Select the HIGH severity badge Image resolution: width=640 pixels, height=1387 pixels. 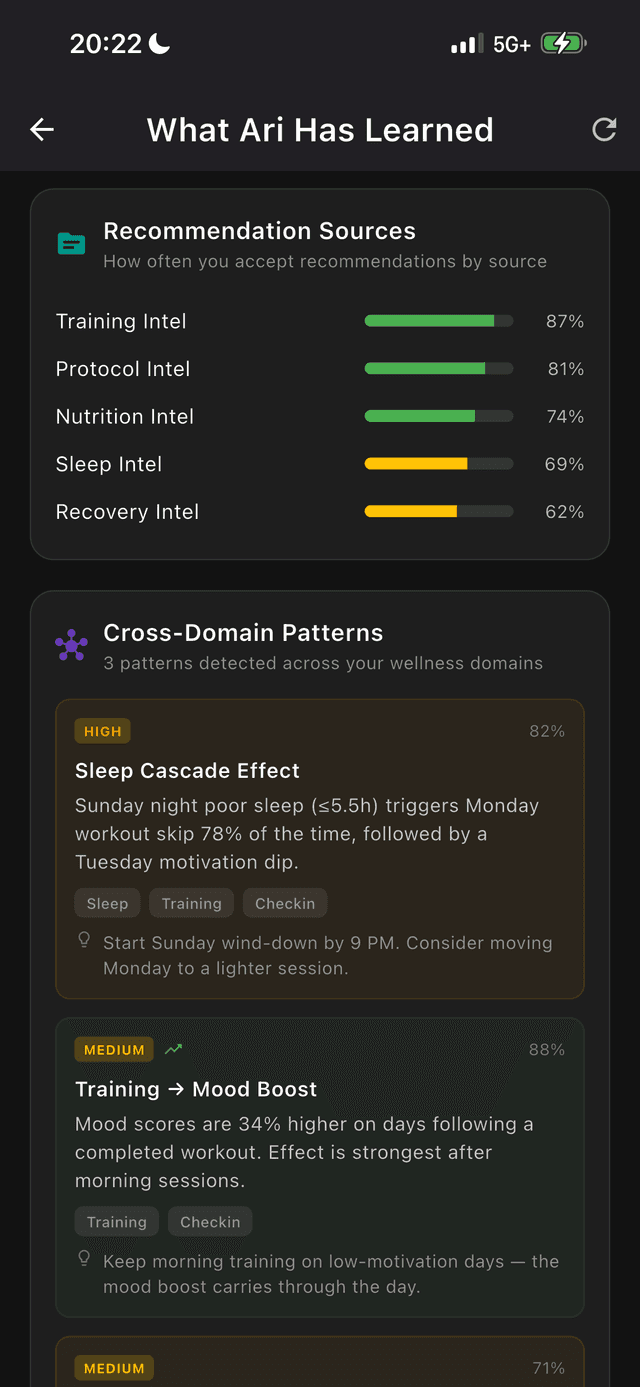pos(102,731)
